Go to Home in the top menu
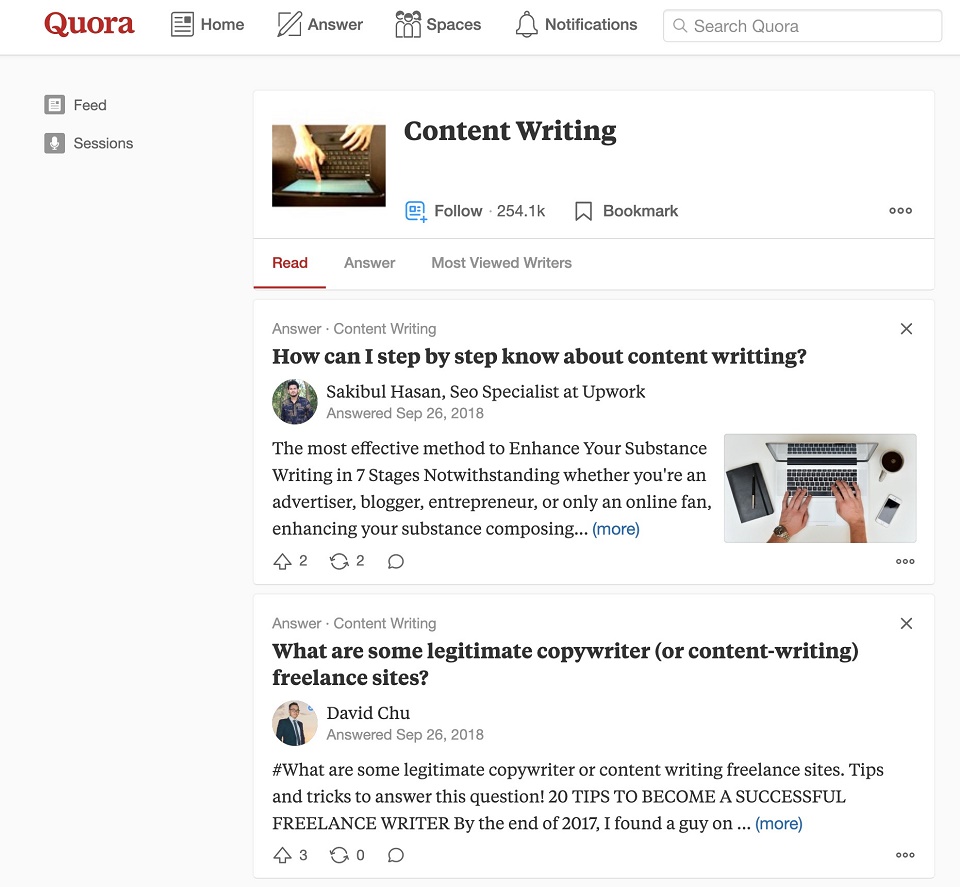This screenshot has height=887, width=960. coord(222,24)
